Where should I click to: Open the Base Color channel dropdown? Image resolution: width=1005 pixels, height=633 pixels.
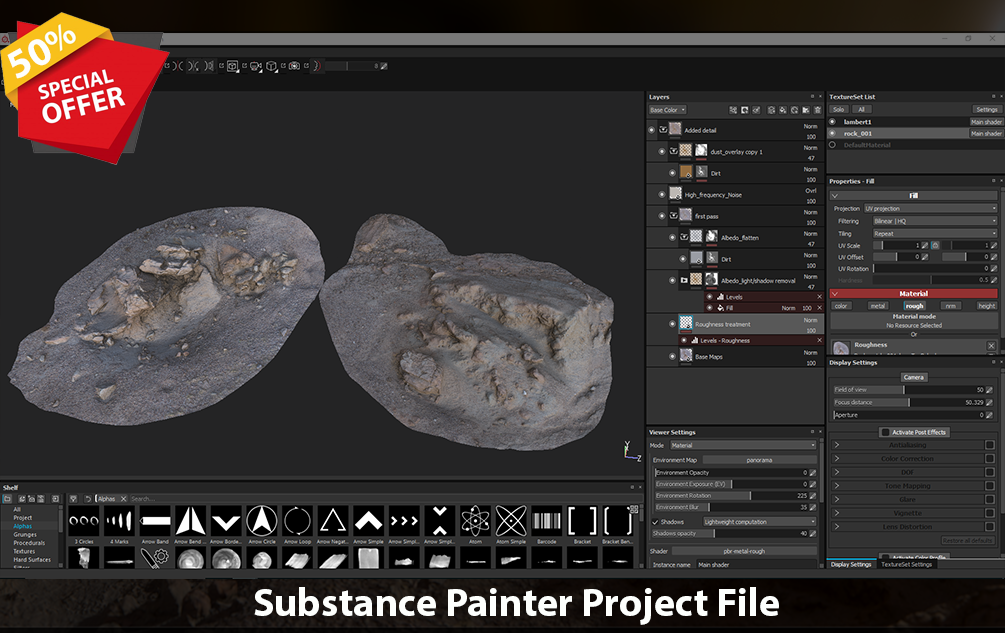[x=667, y=110]
